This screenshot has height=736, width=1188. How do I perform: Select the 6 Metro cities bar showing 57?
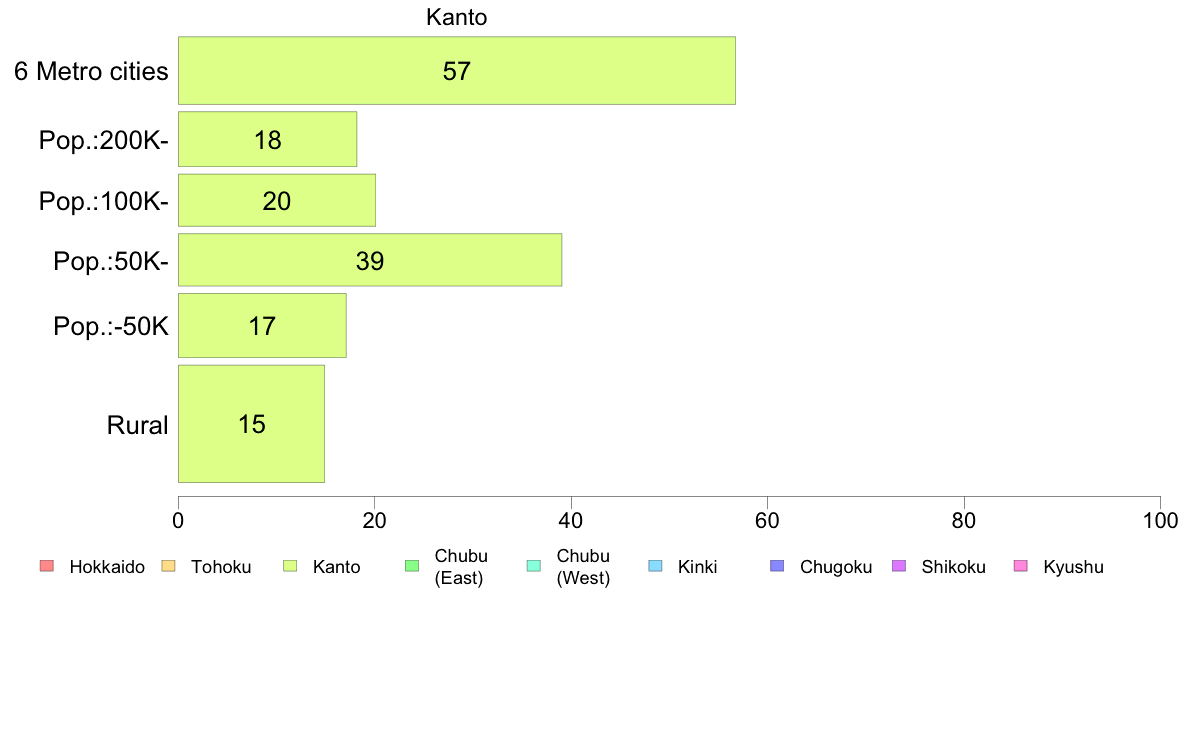pyautogui.click(x=457, y=70)
